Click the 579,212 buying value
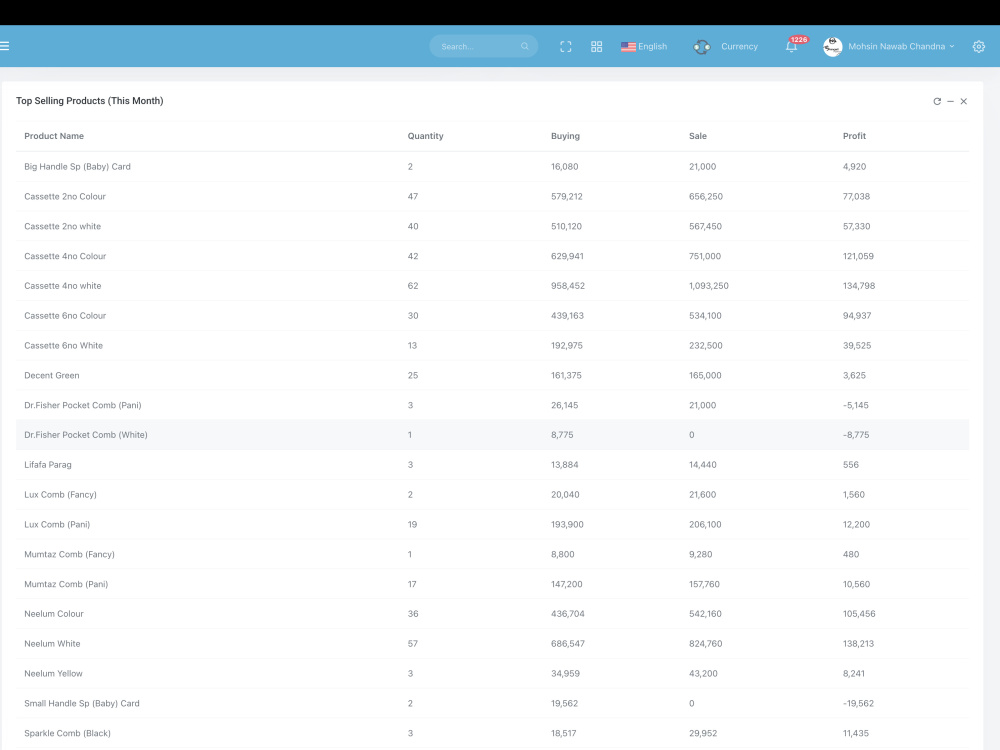1000x750 pixels. [x=566, y=196]
